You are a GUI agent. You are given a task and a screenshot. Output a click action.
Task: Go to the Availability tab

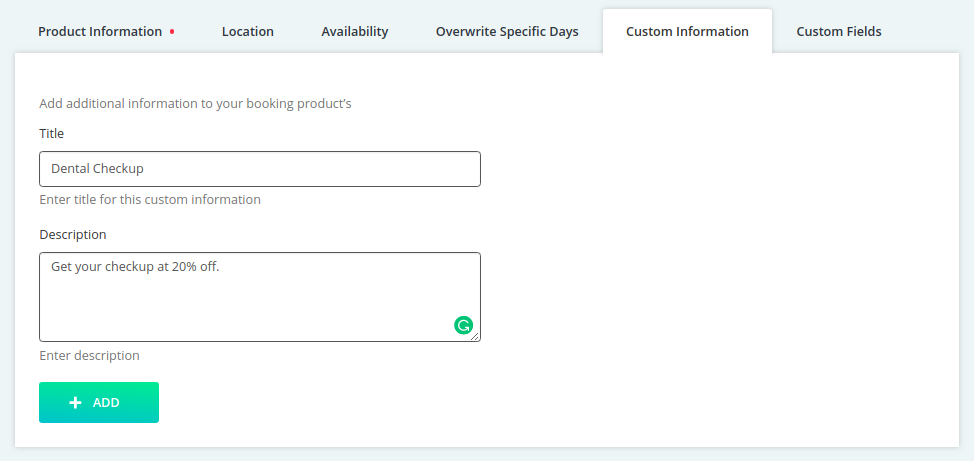pos(355,32)
